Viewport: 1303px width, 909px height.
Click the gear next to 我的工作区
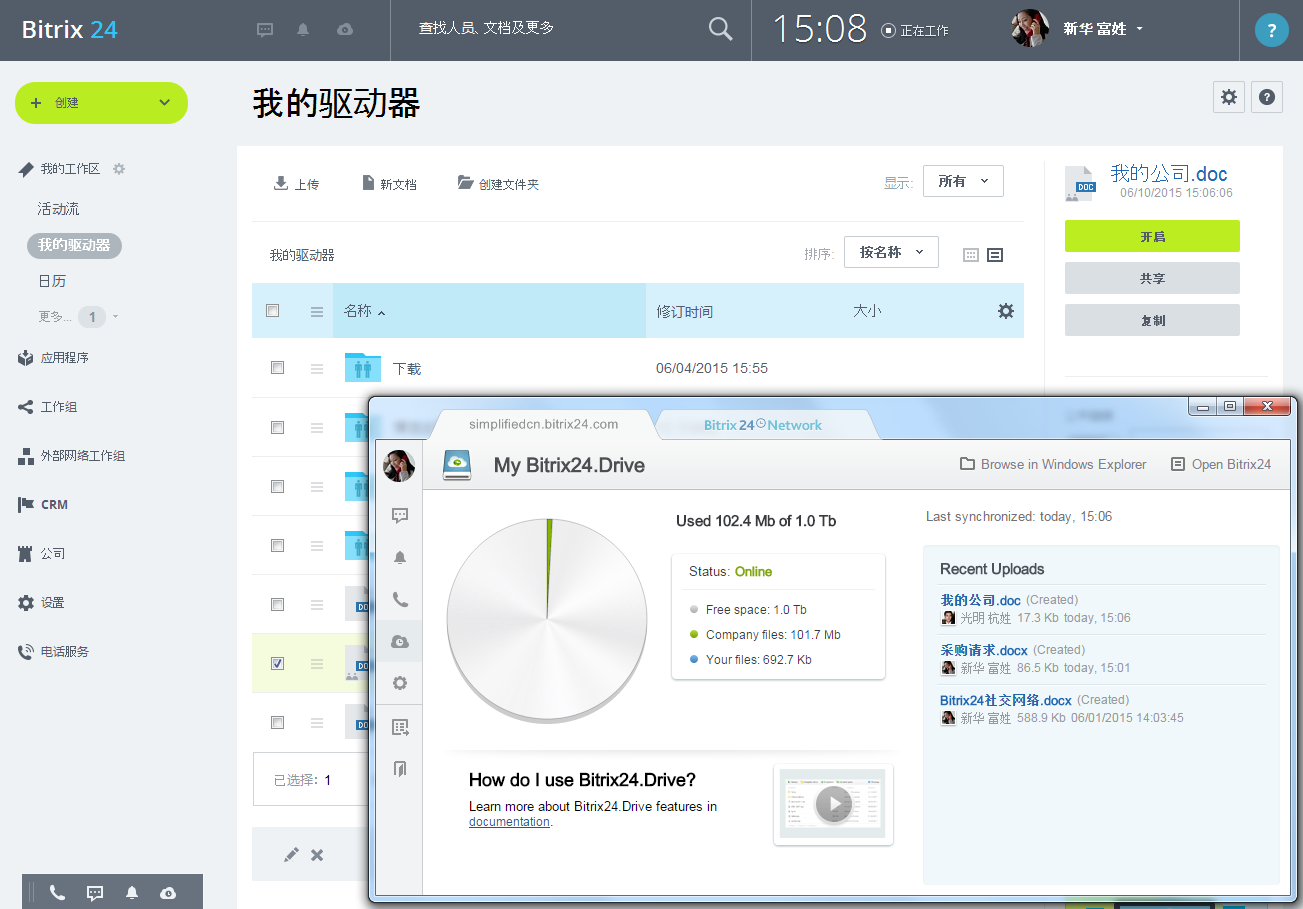coord(119,169)
